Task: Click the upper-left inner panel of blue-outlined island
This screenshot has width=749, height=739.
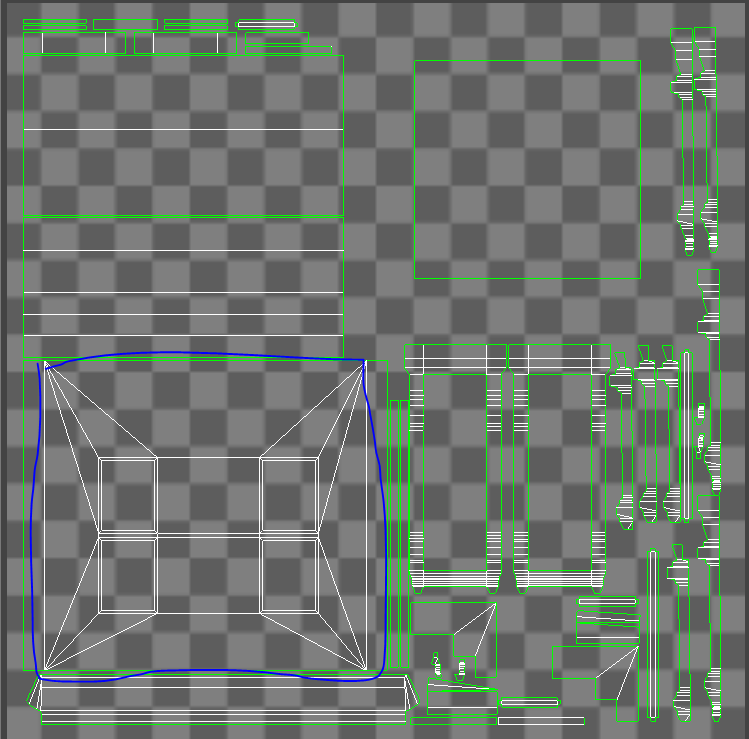Action: pos(128,495)
